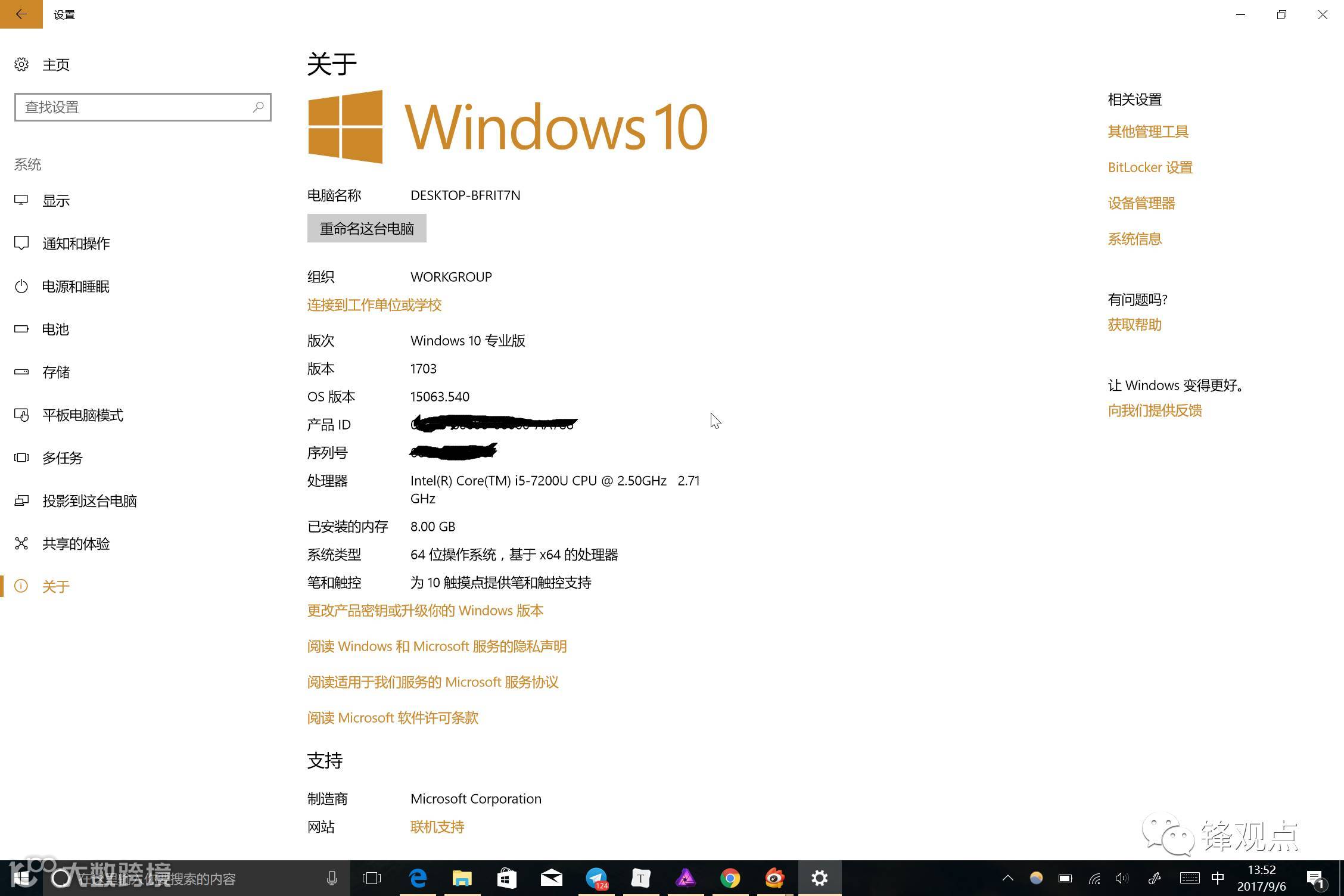The width and height of the screenshot is (1344, 896).
Task: Select 存储 in the sidebar
Action: coord(56,372)
